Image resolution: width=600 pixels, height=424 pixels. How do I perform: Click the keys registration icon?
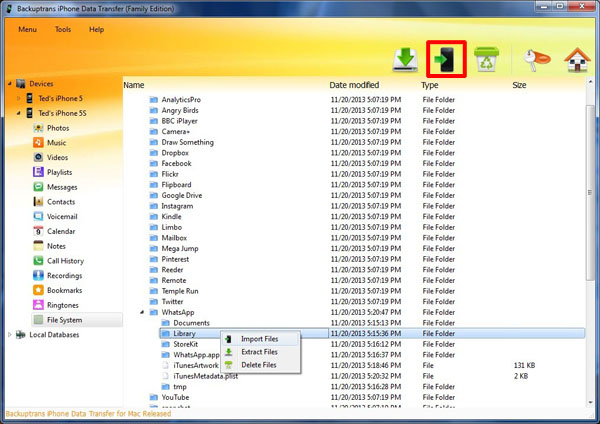(x=536, y=60)
